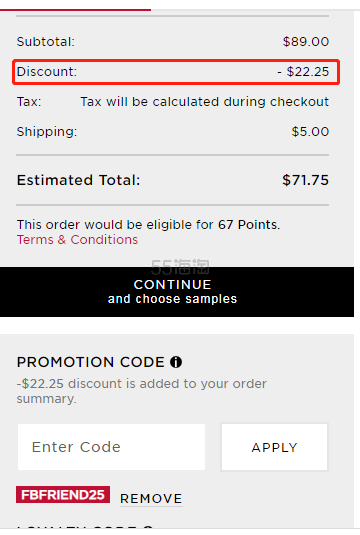Click the Promotion Code info icon
The width and height of the screenshot is (360, 535).
tap(176, 362)
